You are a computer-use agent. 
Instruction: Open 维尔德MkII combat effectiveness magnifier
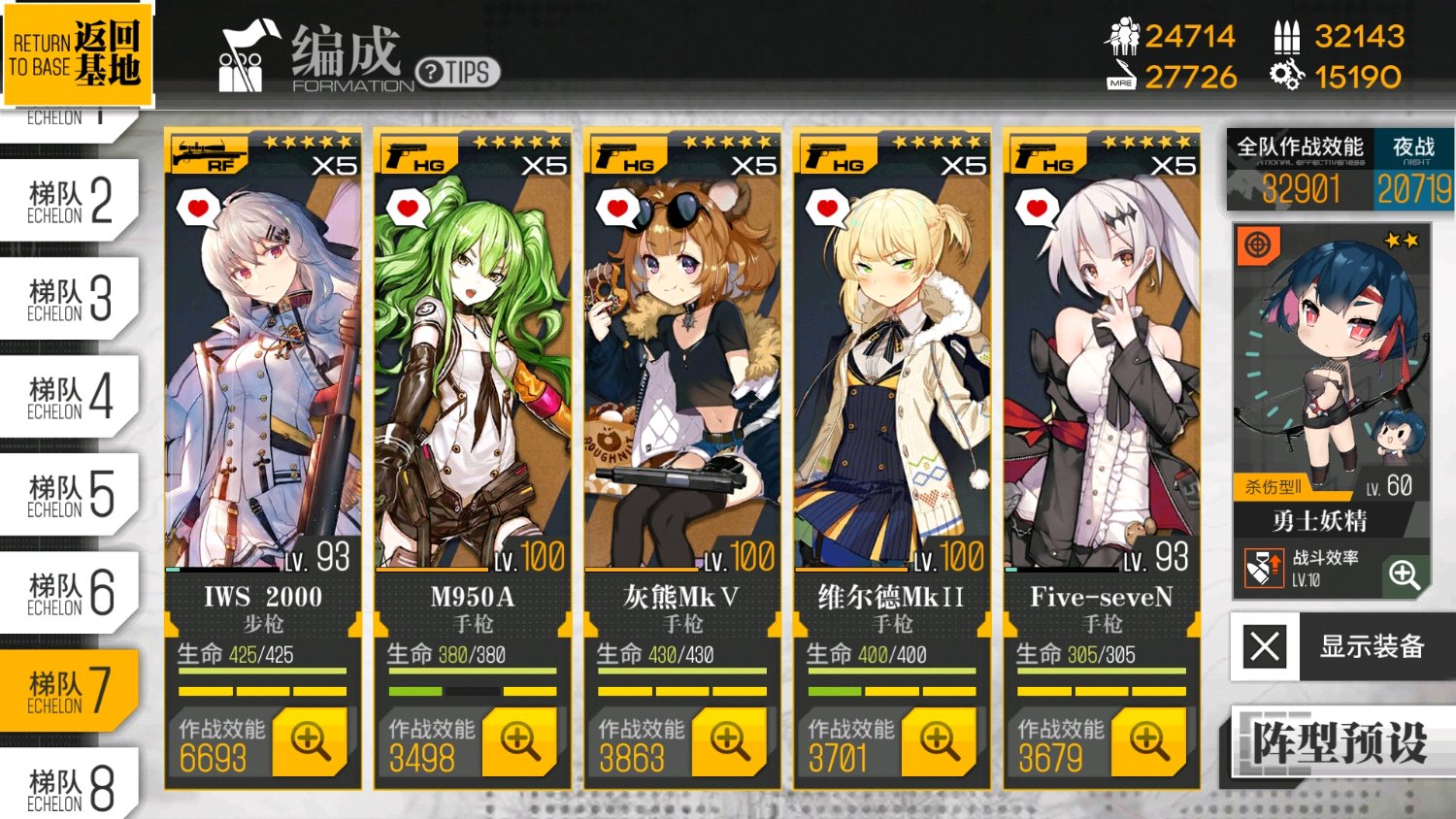[939, 741]
